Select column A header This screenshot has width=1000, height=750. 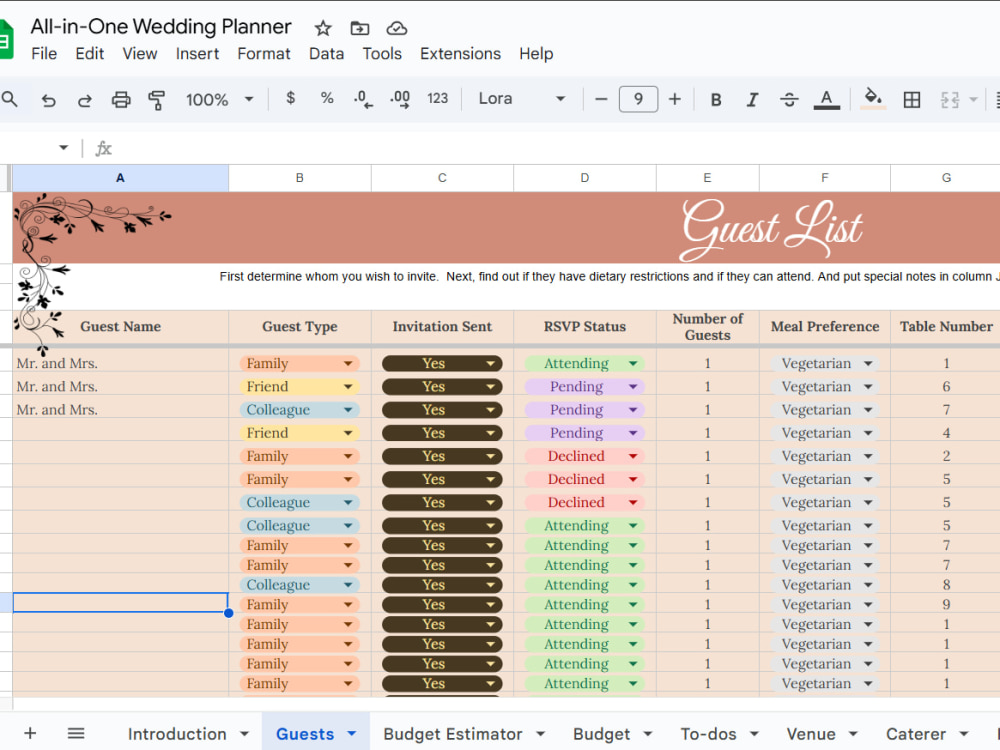pyautogui.click(x=121, y=178)
